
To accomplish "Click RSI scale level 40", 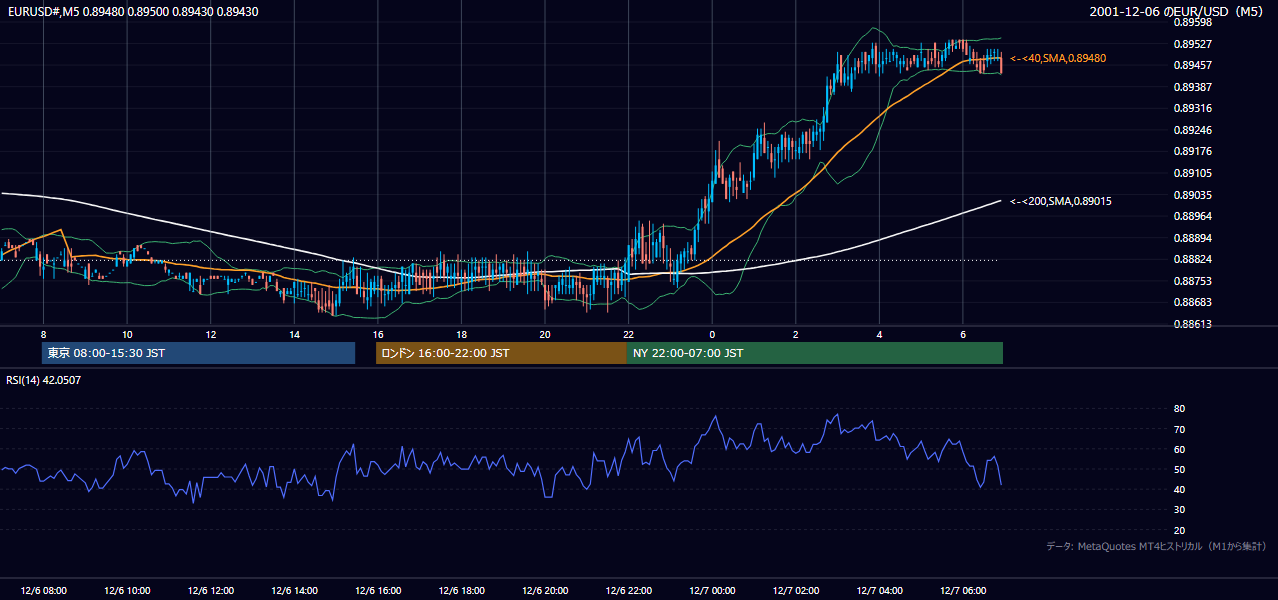I will 1179,489.
